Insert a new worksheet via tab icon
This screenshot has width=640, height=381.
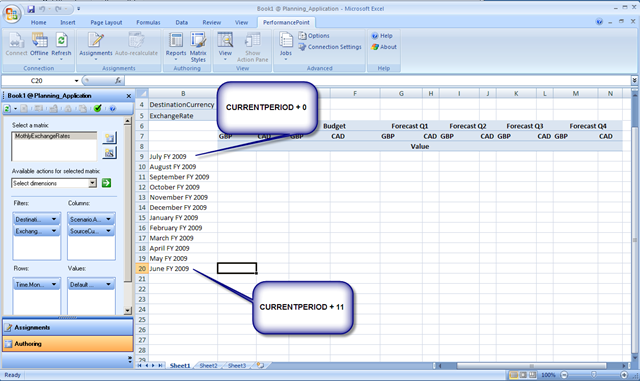coord(260,365)
